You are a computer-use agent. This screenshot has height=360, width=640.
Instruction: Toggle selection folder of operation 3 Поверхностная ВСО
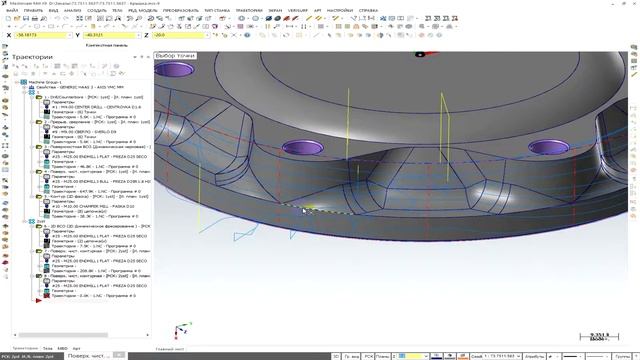tap(39, 147)
